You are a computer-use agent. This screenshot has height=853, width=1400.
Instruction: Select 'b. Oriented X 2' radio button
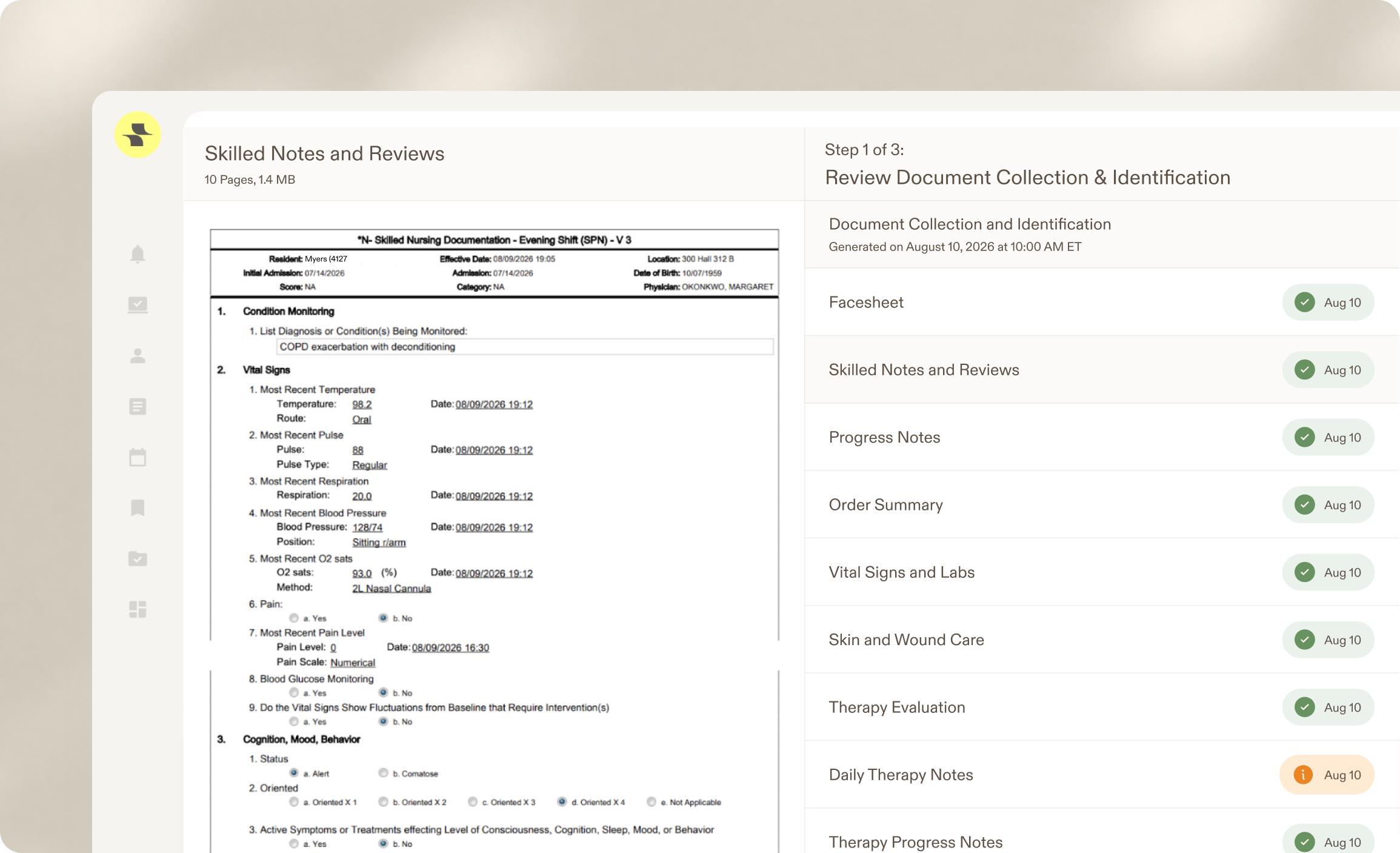pos(383,801)
